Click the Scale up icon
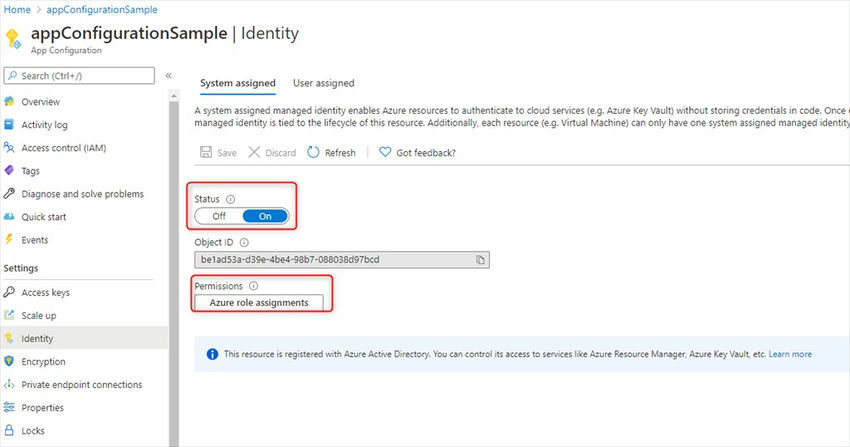 point(9,315)
